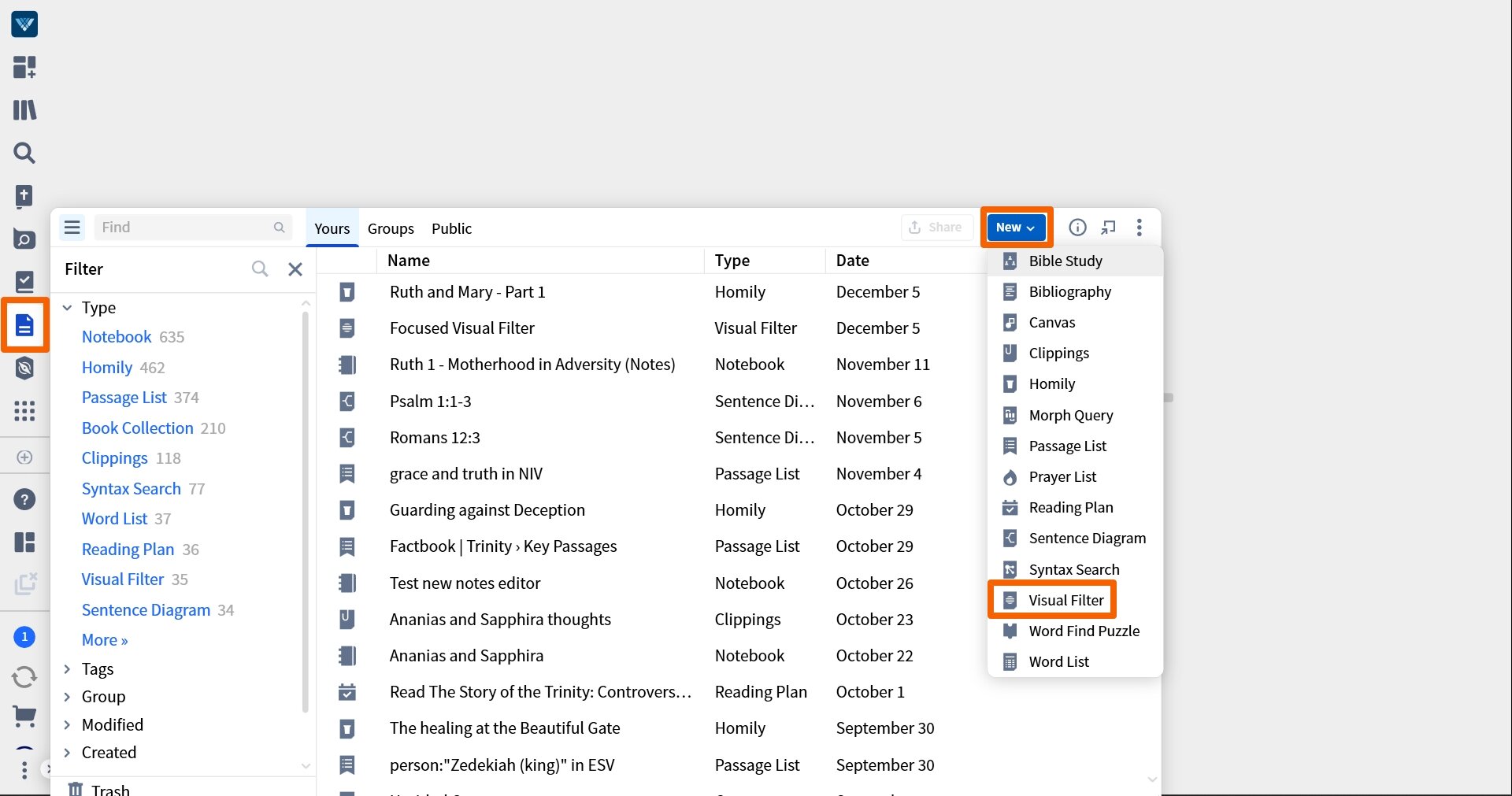Screen dimensions: 1512x796
Task: Select Visual Filter from New menu
Action: [1075, 600]
